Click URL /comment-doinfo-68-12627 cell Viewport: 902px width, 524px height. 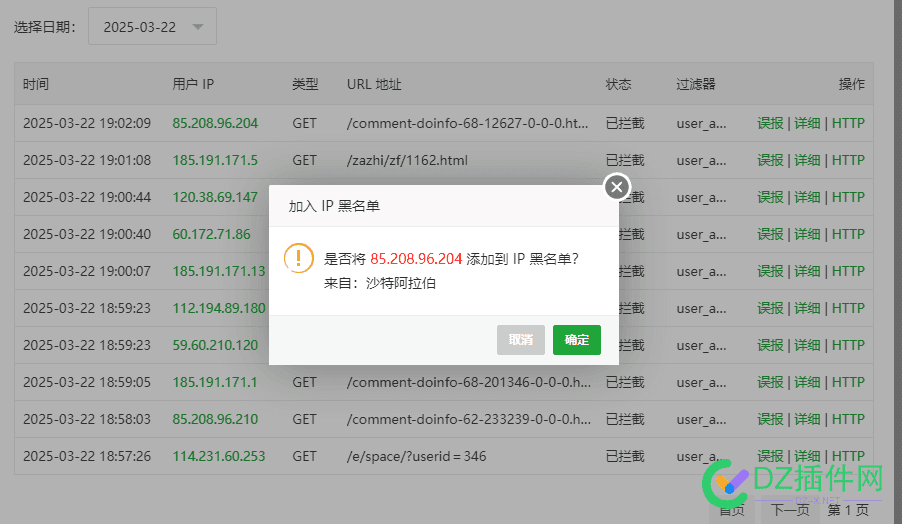467,123
